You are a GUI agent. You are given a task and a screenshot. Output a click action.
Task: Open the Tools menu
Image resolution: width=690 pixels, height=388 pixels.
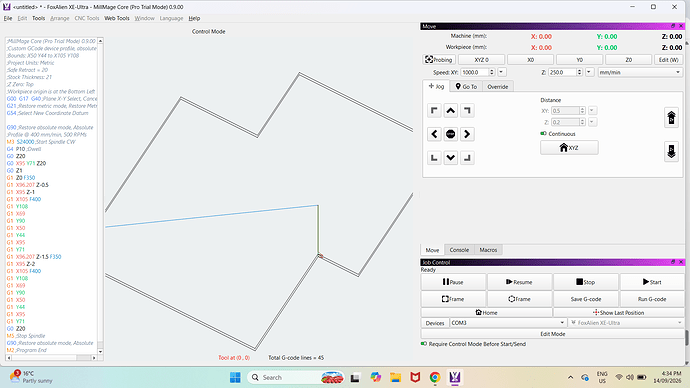[39, 18]
